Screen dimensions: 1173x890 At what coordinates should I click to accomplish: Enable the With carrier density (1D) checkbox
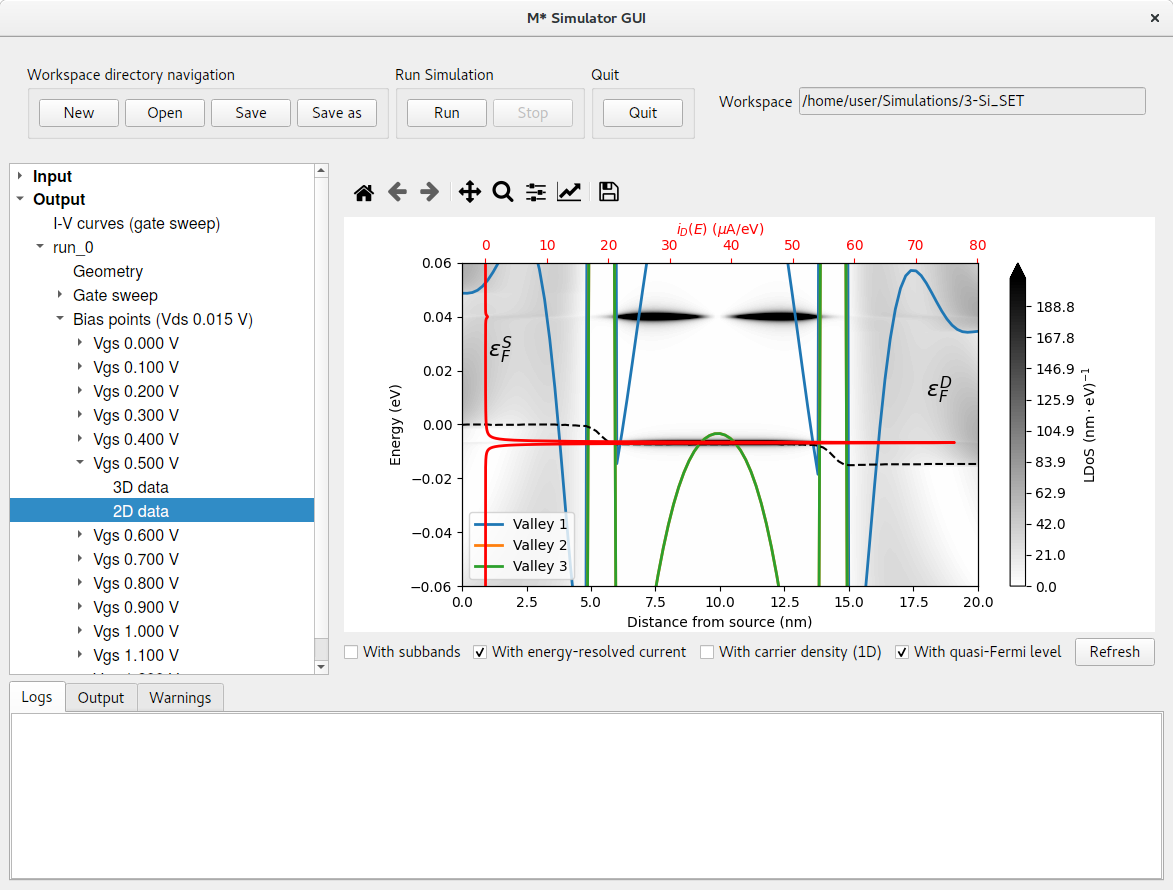pos(708,651)
